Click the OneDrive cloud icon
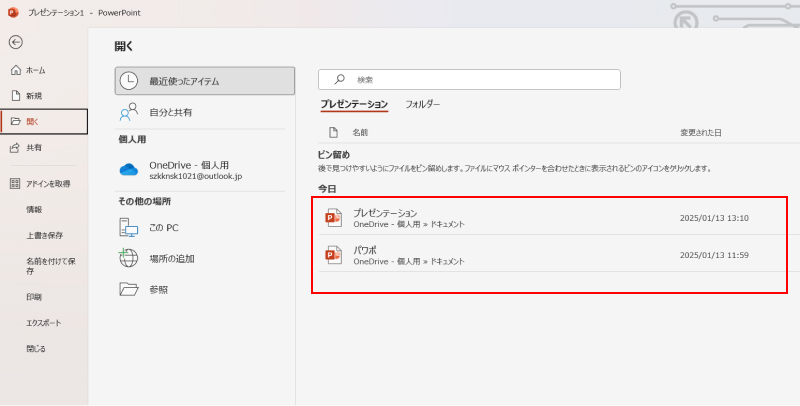This screenshot has width=800, height=406. tap(129, 170)
